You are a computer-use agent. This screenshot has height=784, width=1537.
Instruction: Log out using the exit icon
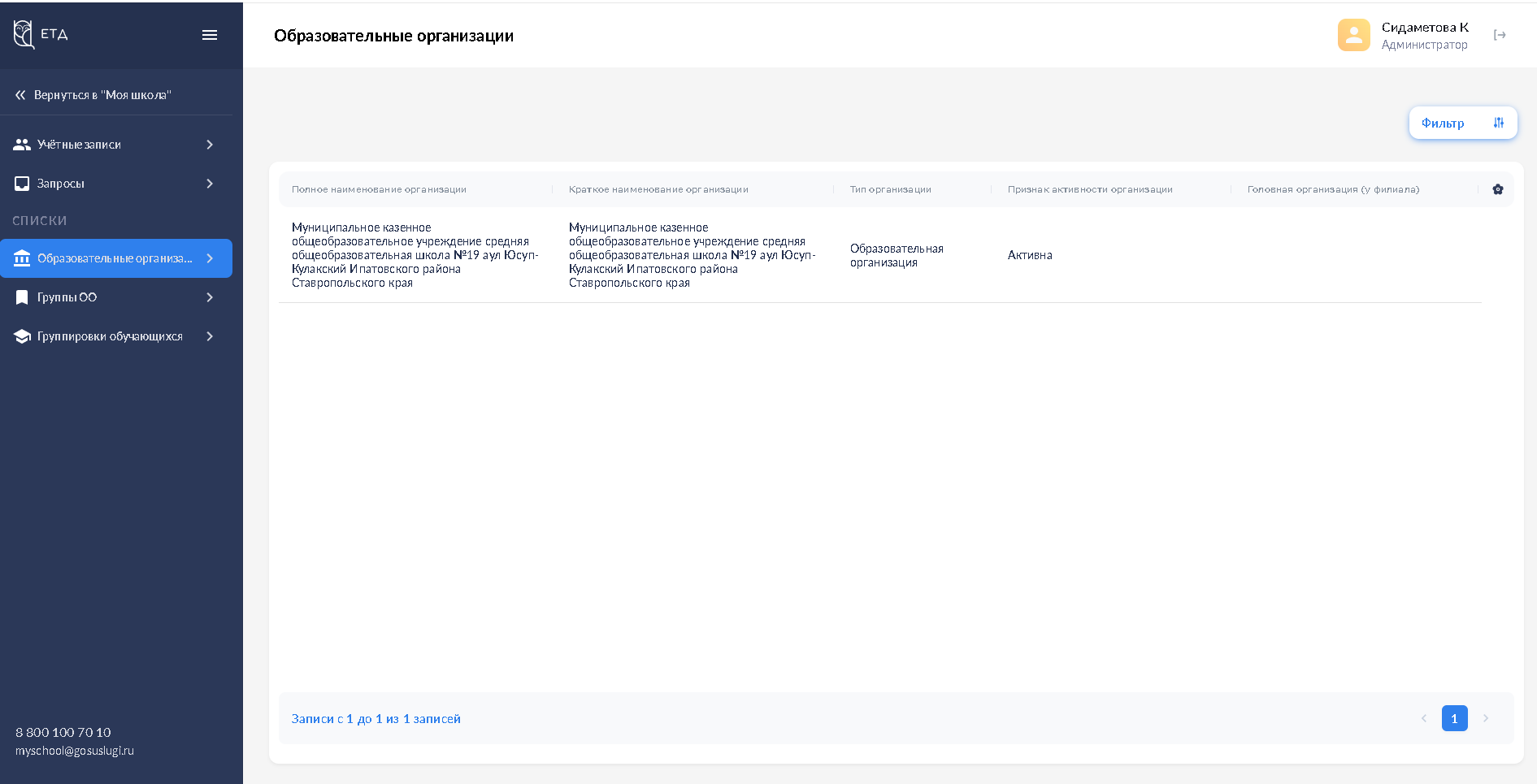(x=1500, y=35)
